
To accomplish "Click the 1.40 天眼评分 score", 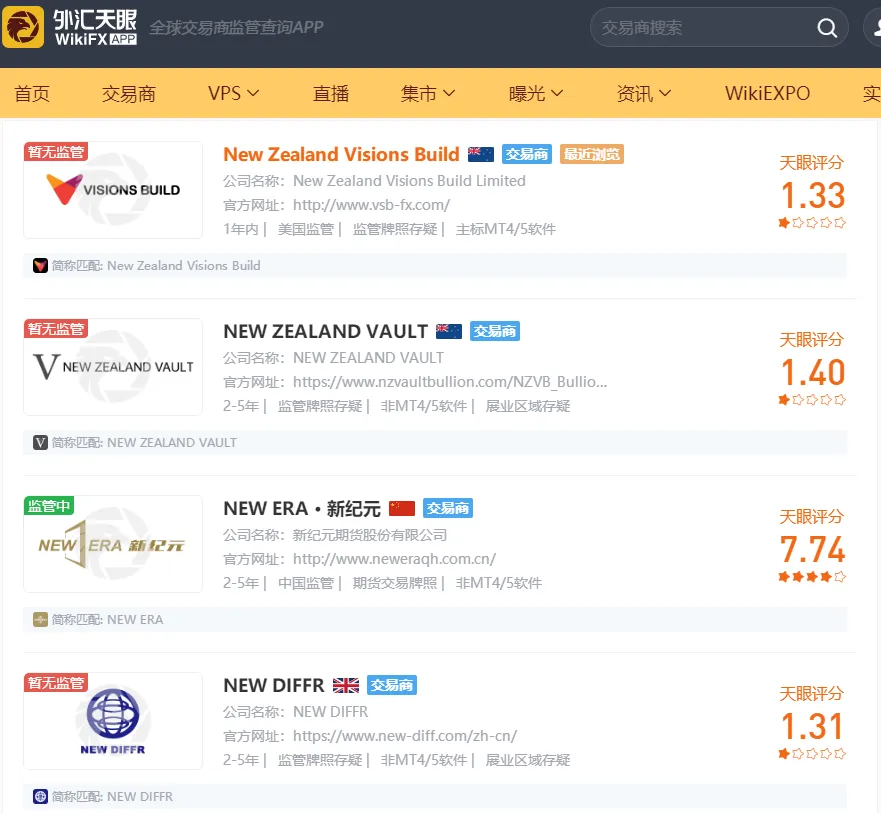I will 812,373.
